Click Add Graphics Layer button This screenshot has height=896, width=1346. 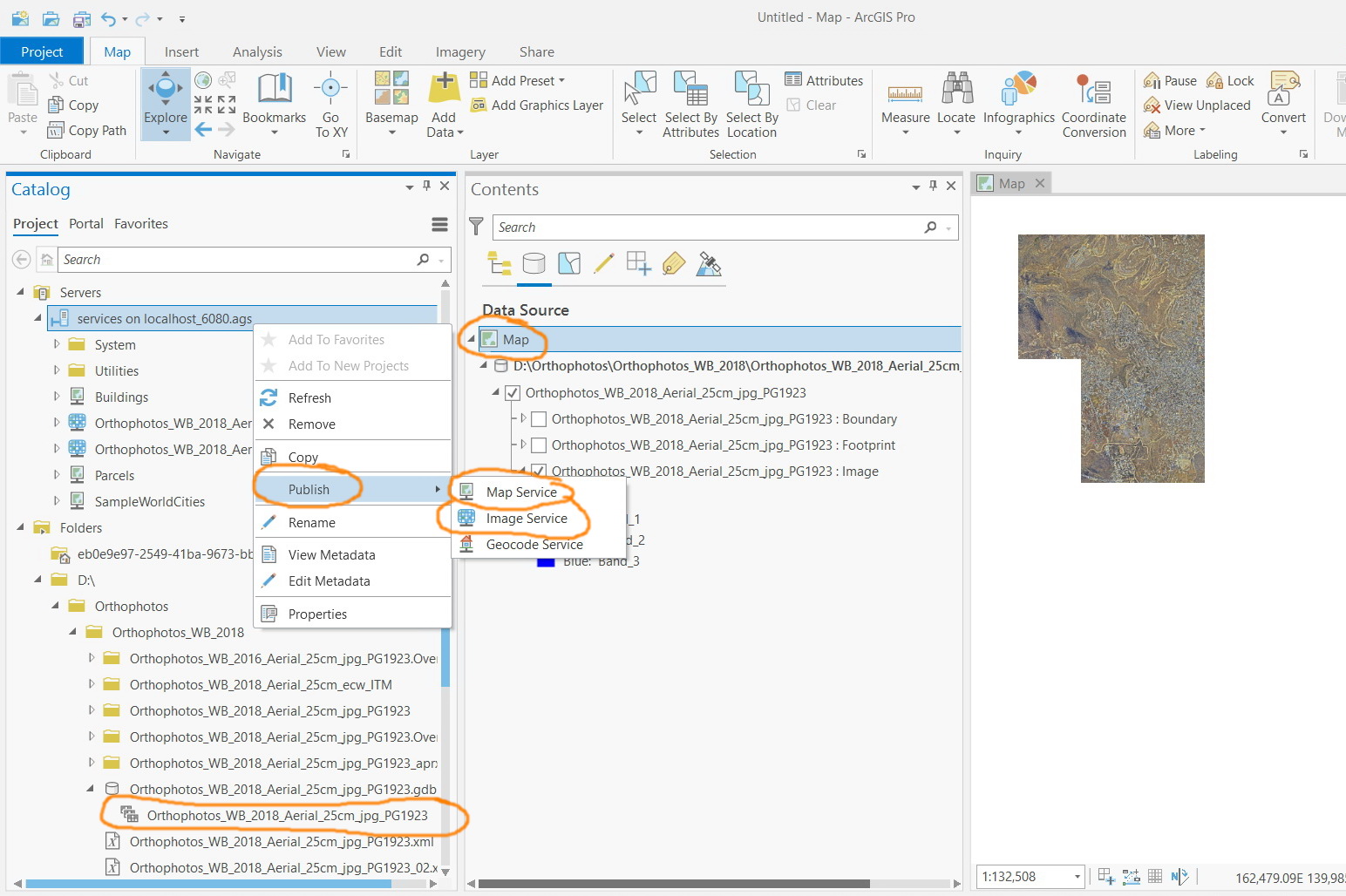(537, 105)
